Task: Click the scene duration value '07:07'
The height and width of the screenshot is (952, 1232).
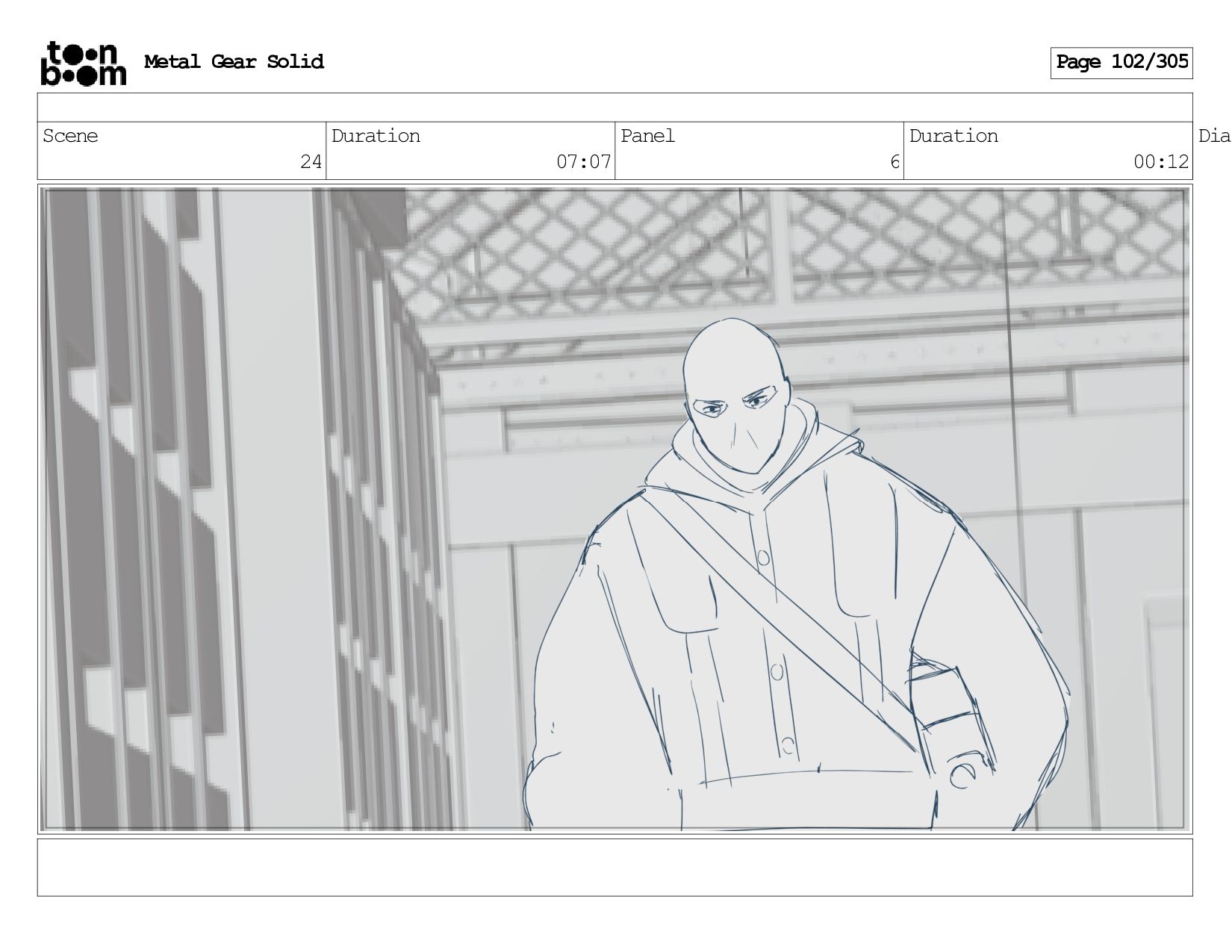Action: [583, 162]
